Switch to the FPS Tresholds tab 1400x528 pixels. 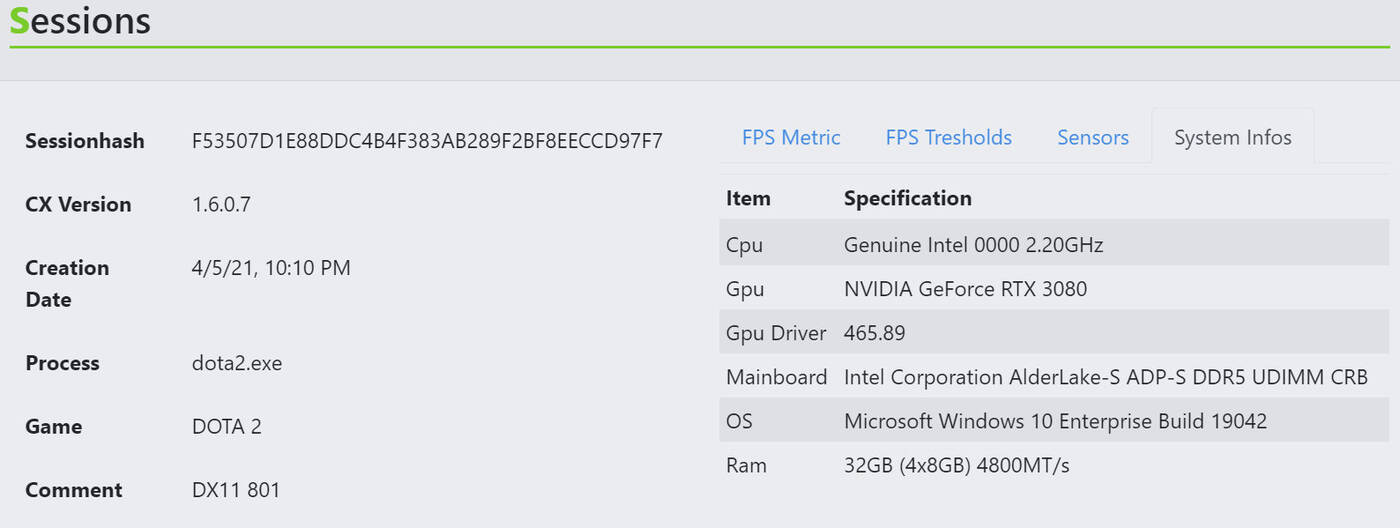pyautogui.click(x=948, y=138)
